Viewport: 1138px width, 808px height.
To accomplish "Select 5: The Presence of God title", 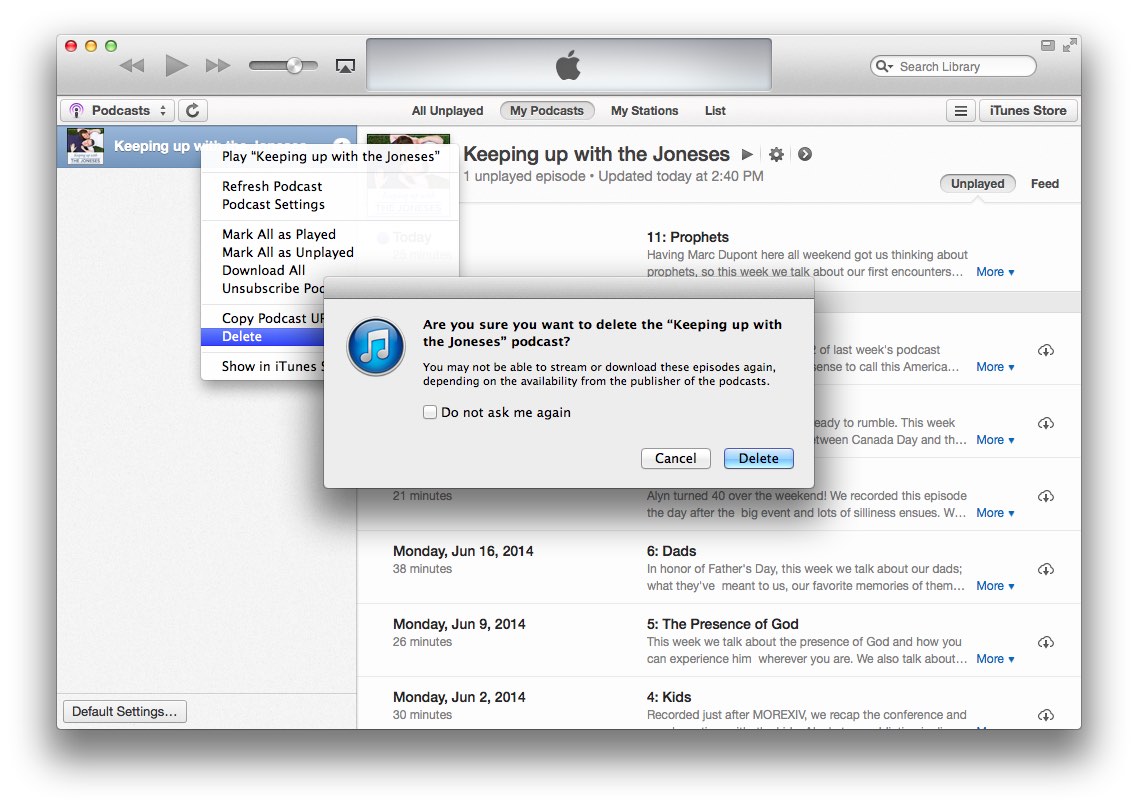I will [x=723, y=624].
